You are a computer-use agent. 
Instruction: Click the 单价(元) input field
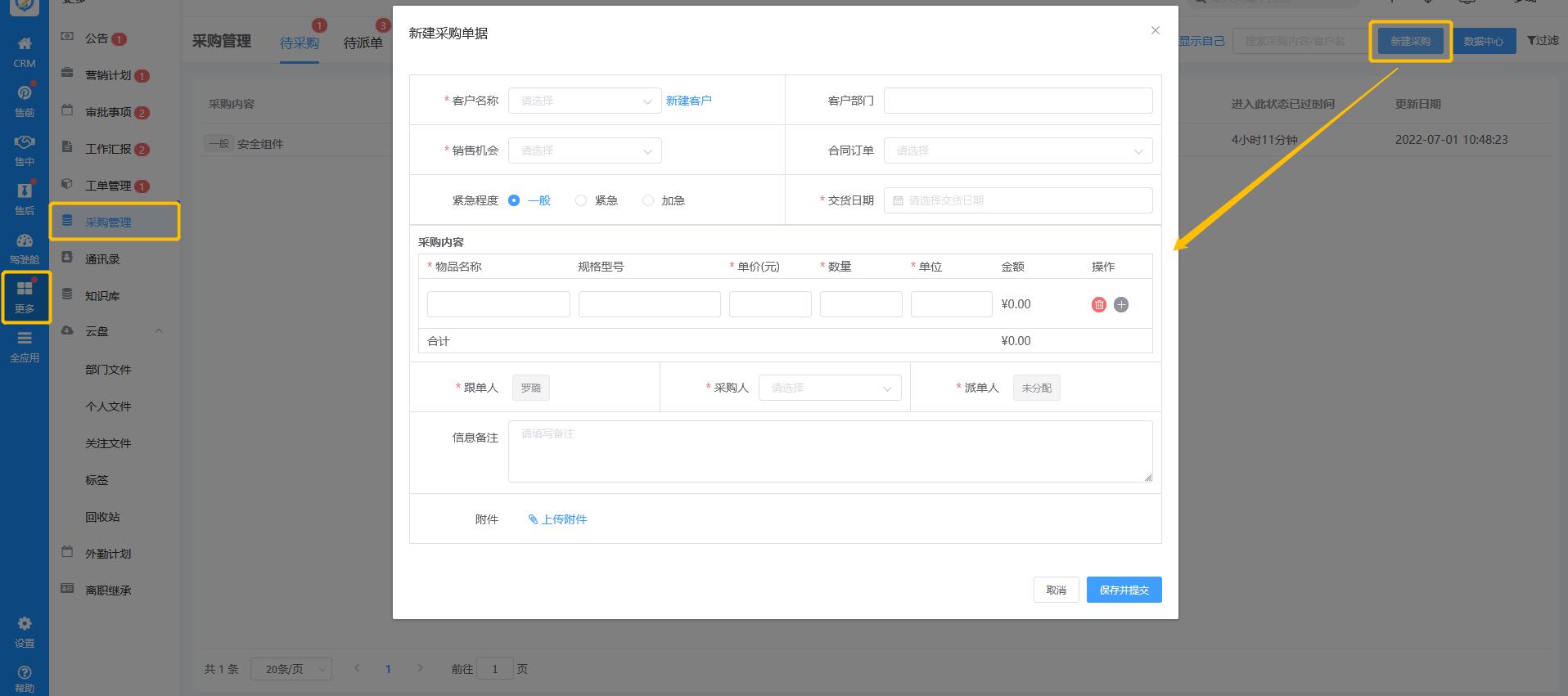click(x=770, y=304)
